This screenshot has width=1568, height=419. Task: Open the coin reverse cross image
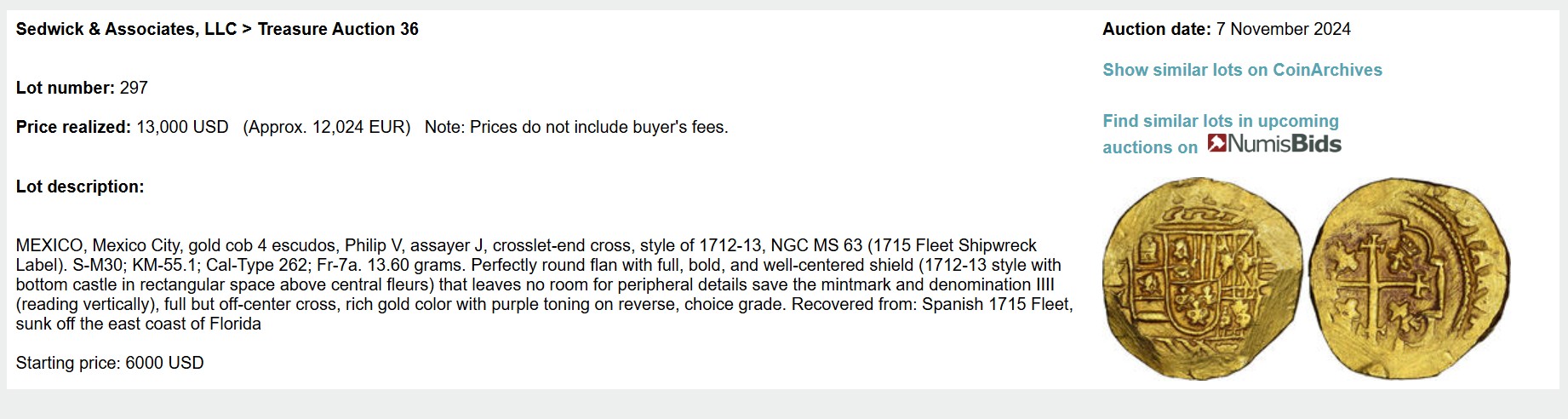coord(1408,277)
